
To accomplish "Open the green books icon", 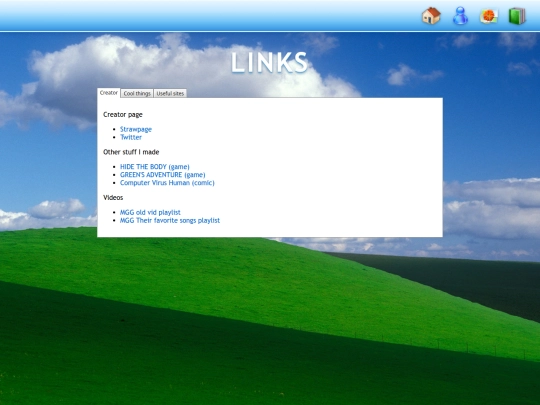I will tap(517, 16).
